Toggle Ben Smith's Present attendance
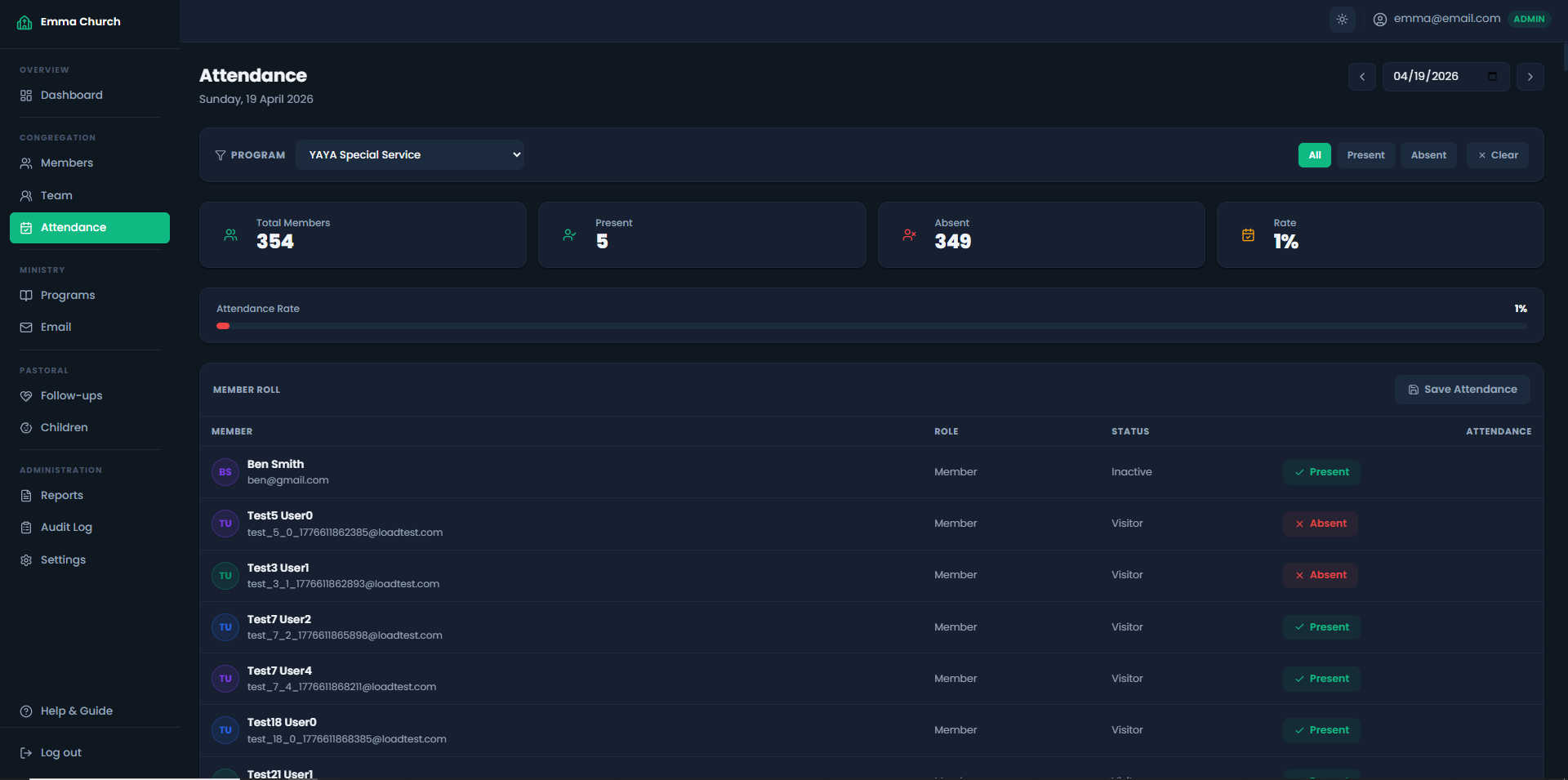This screenshot has width=1568, height=780. tap(1321, 472)
